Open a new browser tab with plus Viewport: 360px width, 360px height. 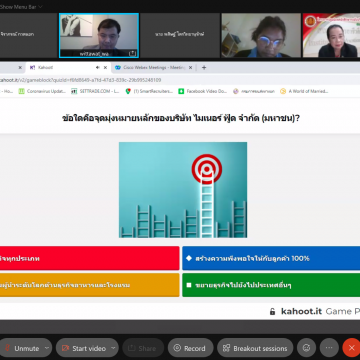coord(204,68)
